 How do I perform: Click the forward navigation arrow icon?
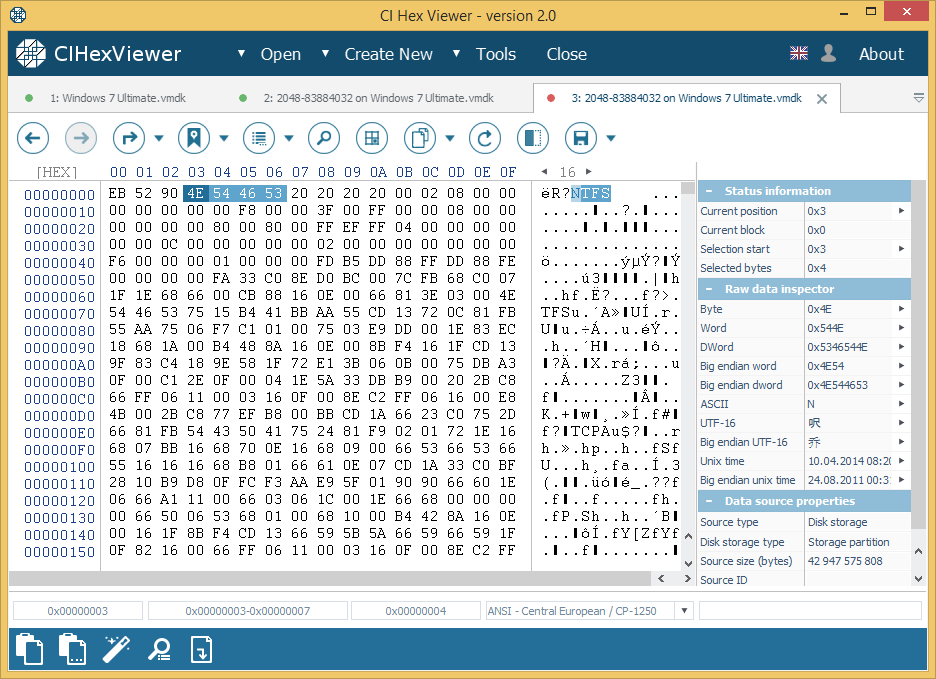click(x=81, y=139)
